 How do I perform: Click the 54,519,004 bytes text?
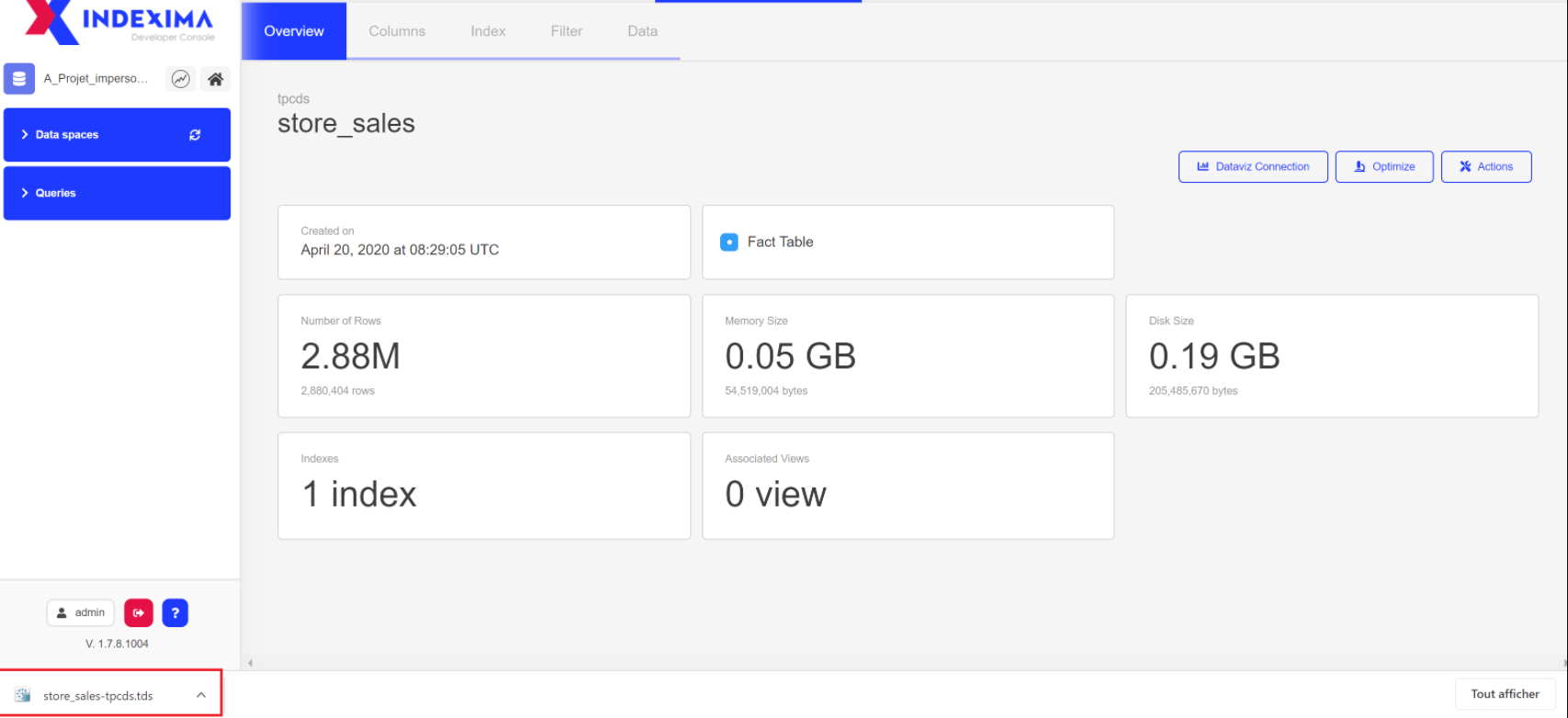pyautogui.click(x=766, y=391)
